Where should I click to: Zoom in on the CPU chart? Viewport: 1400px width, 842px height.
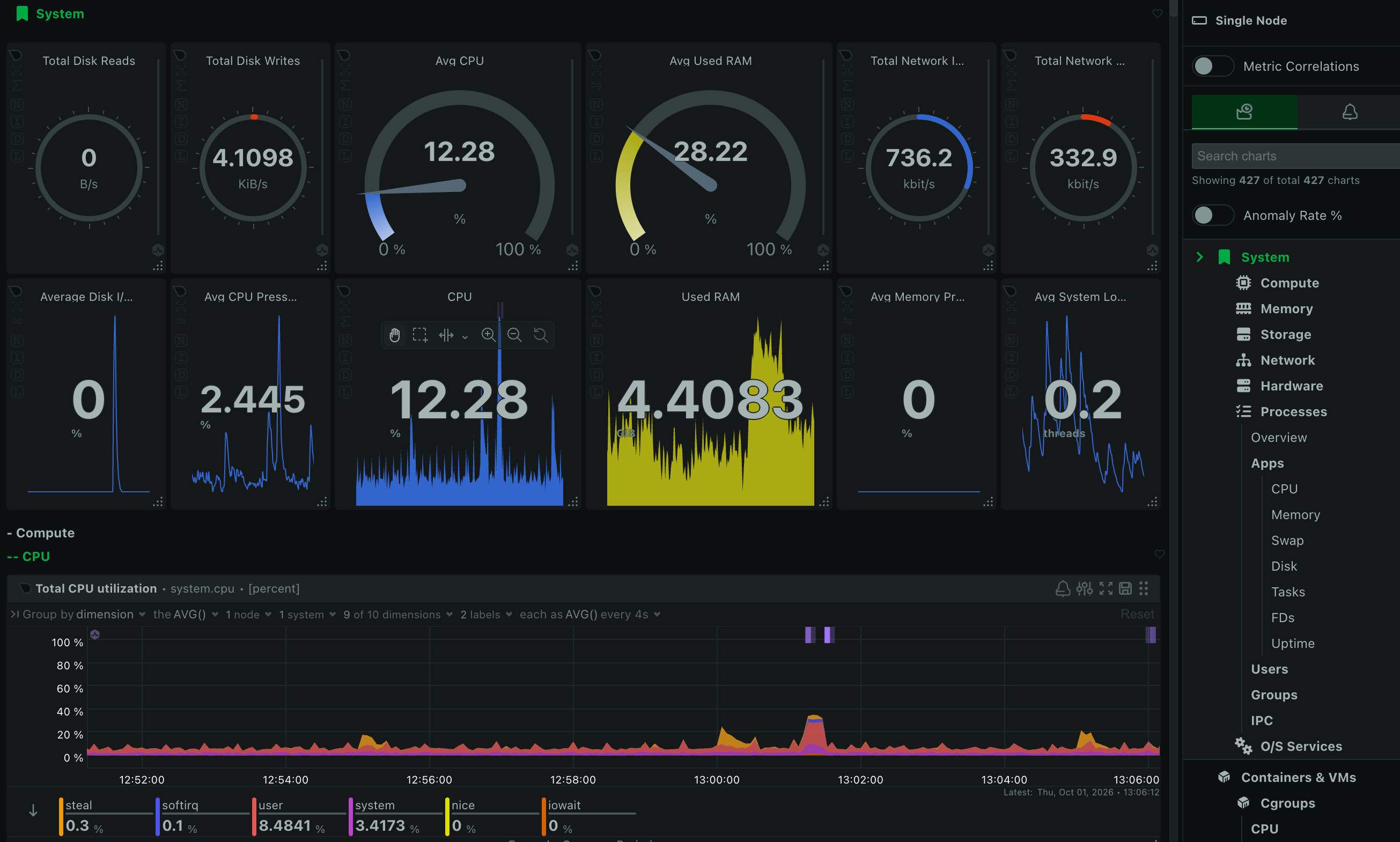(x=488, y=335)
